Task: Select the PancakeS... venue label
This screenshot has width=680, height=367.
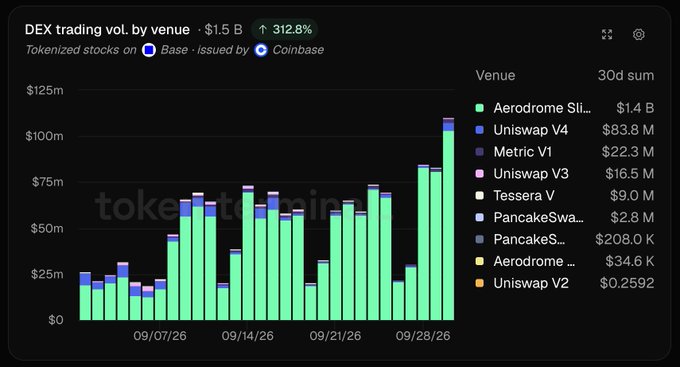Action: pyautogui.click(x=529, y=239)
